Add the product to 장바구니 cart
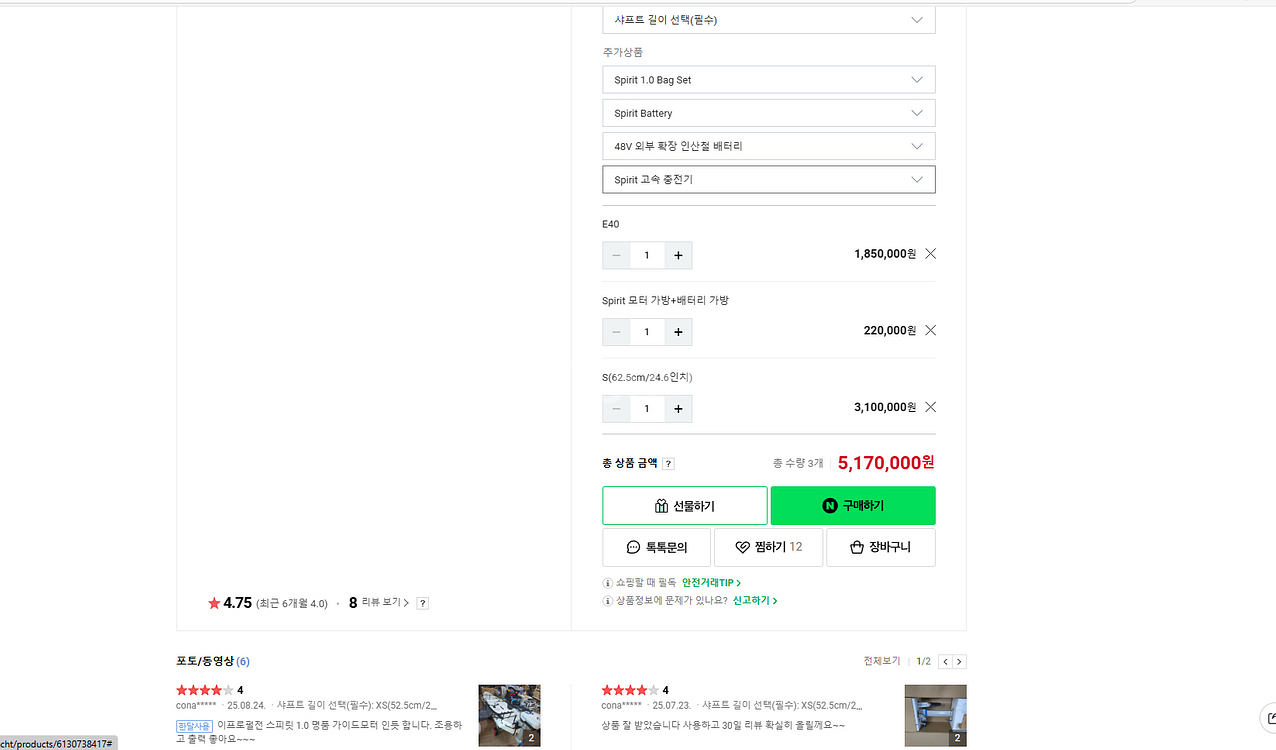Viewport: 1276px width, 750px height. 881,546
